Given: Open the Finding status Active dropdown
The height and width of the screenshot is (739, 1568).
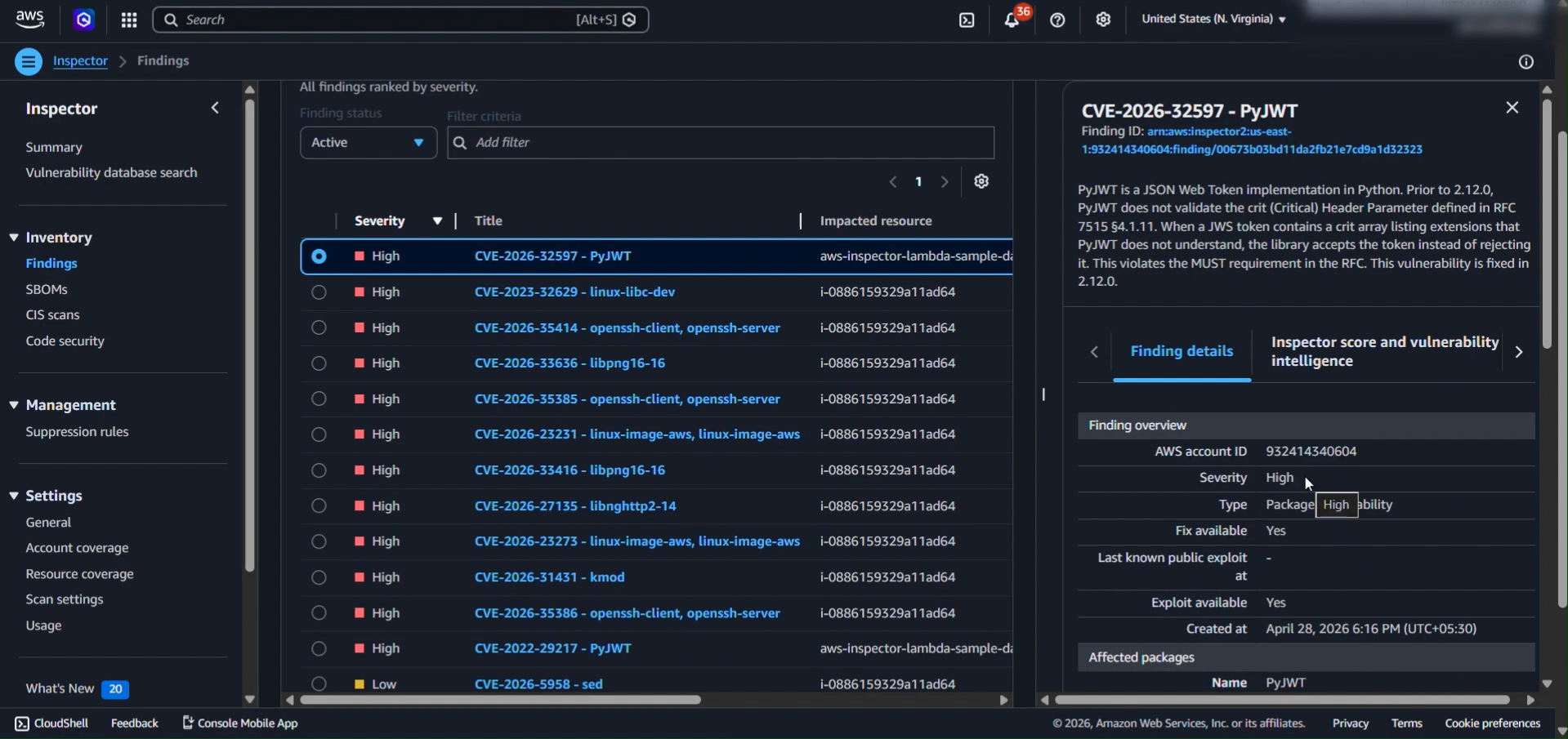Looking at the screenshot, I should click(x=369, y=143).
